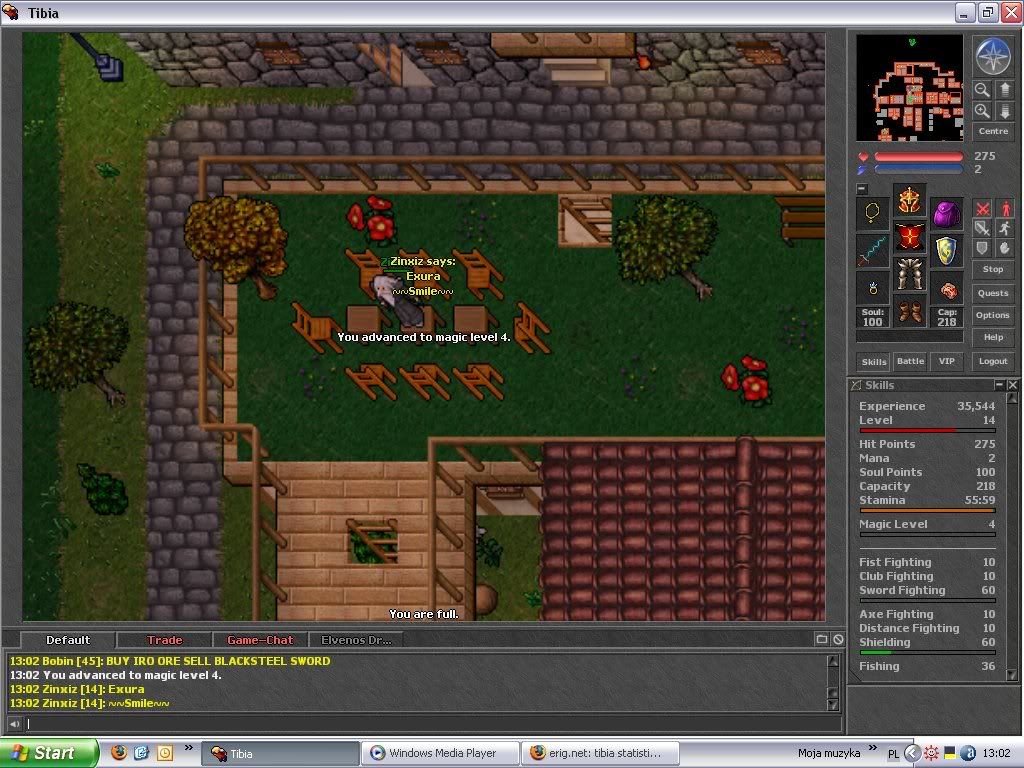Viewport: 1024px width, 768px height.
Task: Select the golden helmet slot
Action: (x=910, y=200)
